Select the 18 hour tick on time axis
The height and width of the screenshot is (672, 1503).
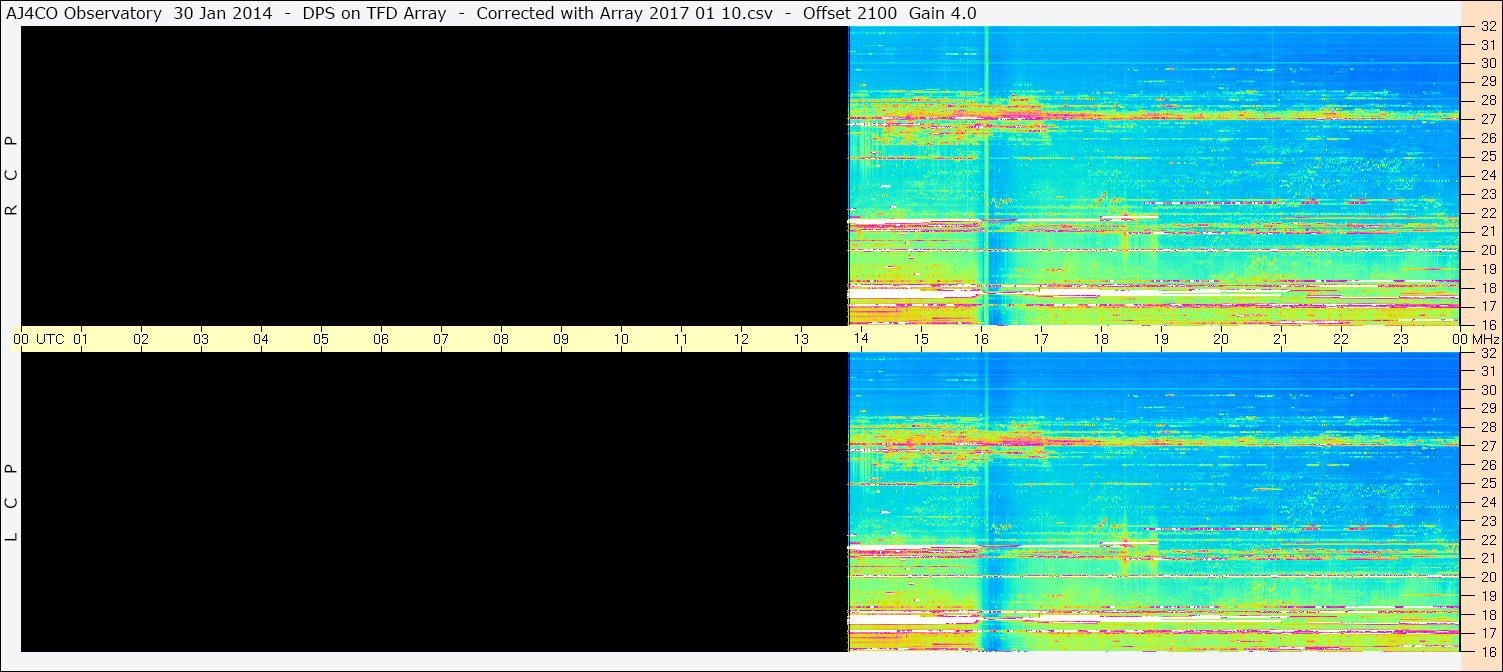coord(1101,339)
